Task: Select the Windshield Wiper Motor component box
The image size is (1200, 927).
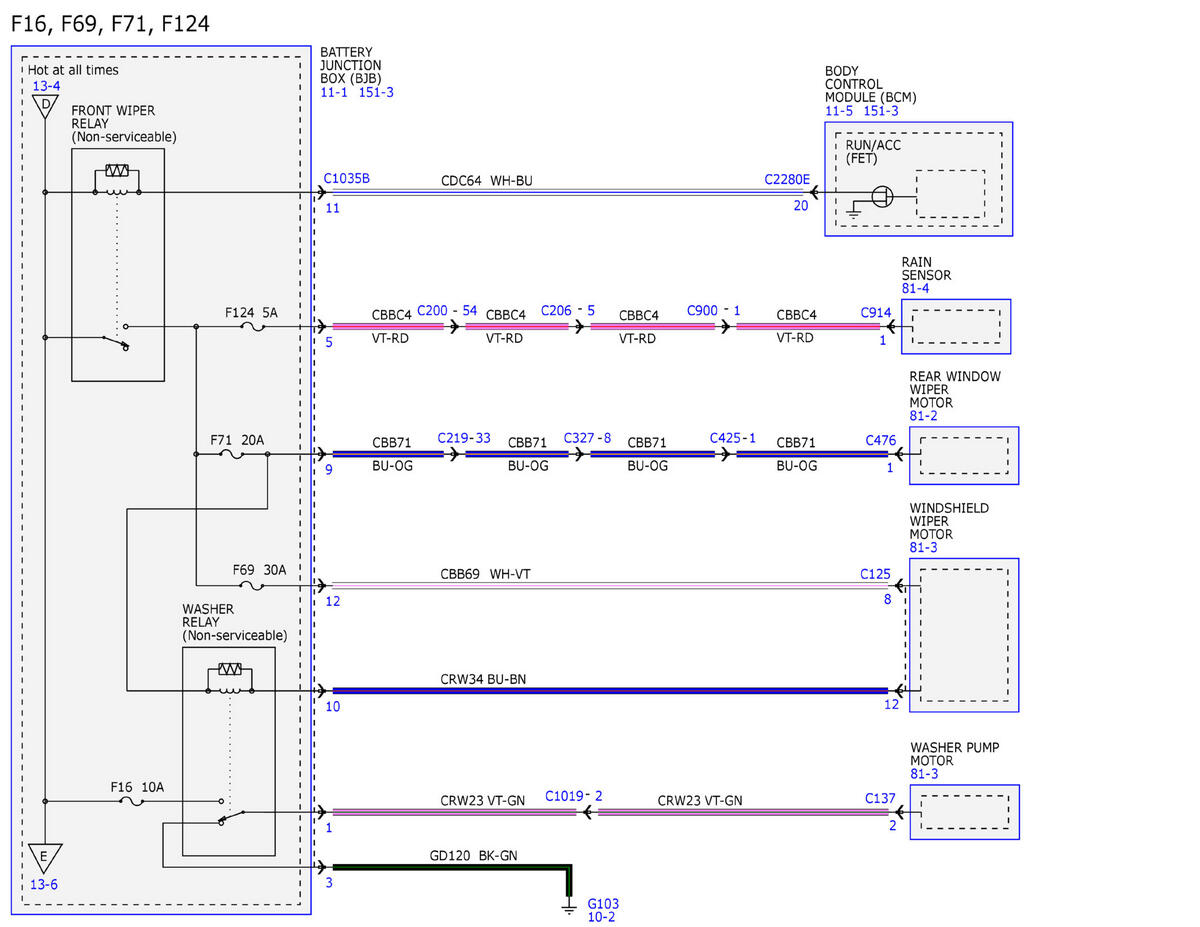Action: (964, 635)
